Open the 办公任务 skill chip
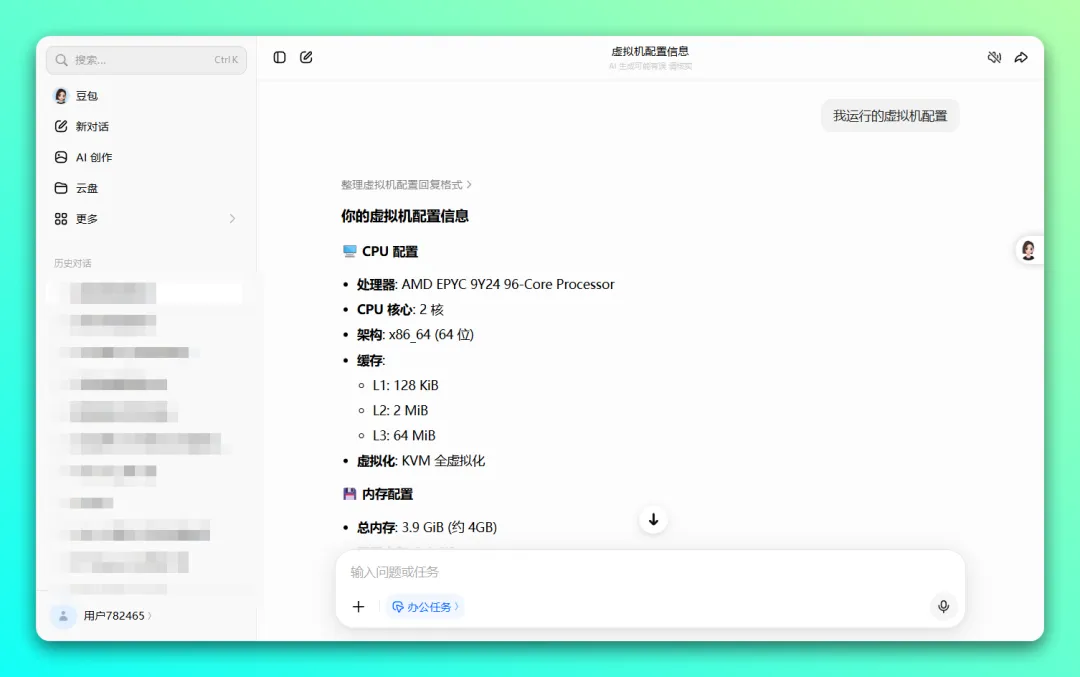 425,607
